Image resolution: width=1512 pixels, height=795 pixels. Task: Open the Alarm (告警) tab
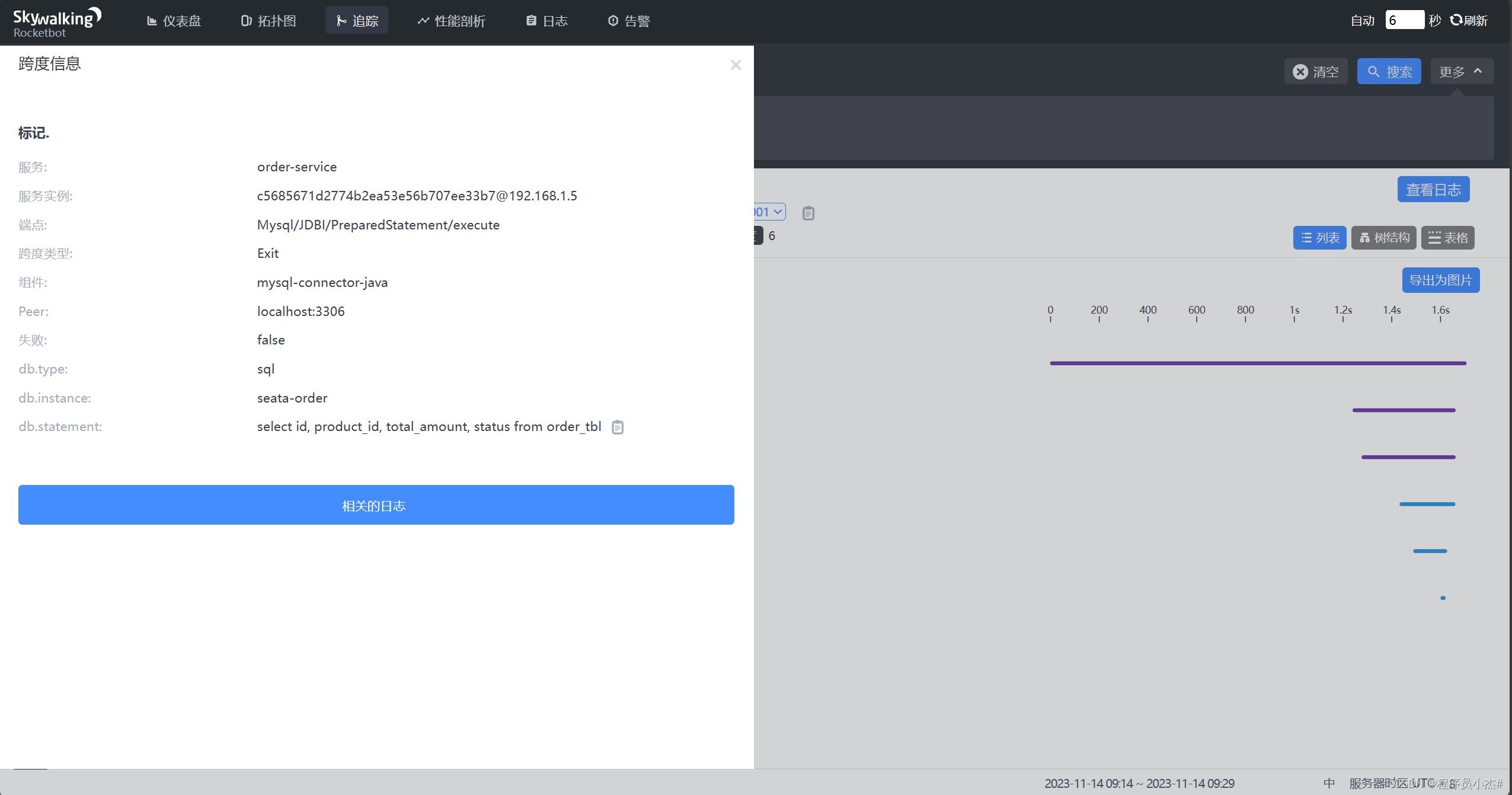[629, 21]
